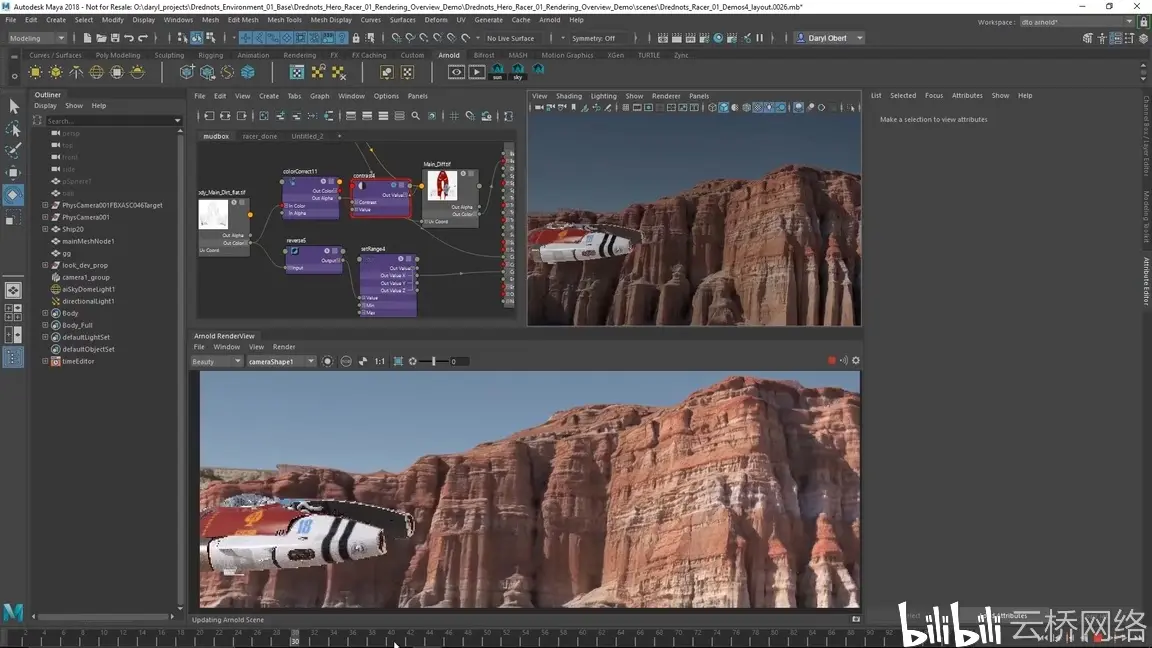The image size is (1152, 648).
Task: Select the arrow Select tool in toolbox
Action: click(13, 106)
